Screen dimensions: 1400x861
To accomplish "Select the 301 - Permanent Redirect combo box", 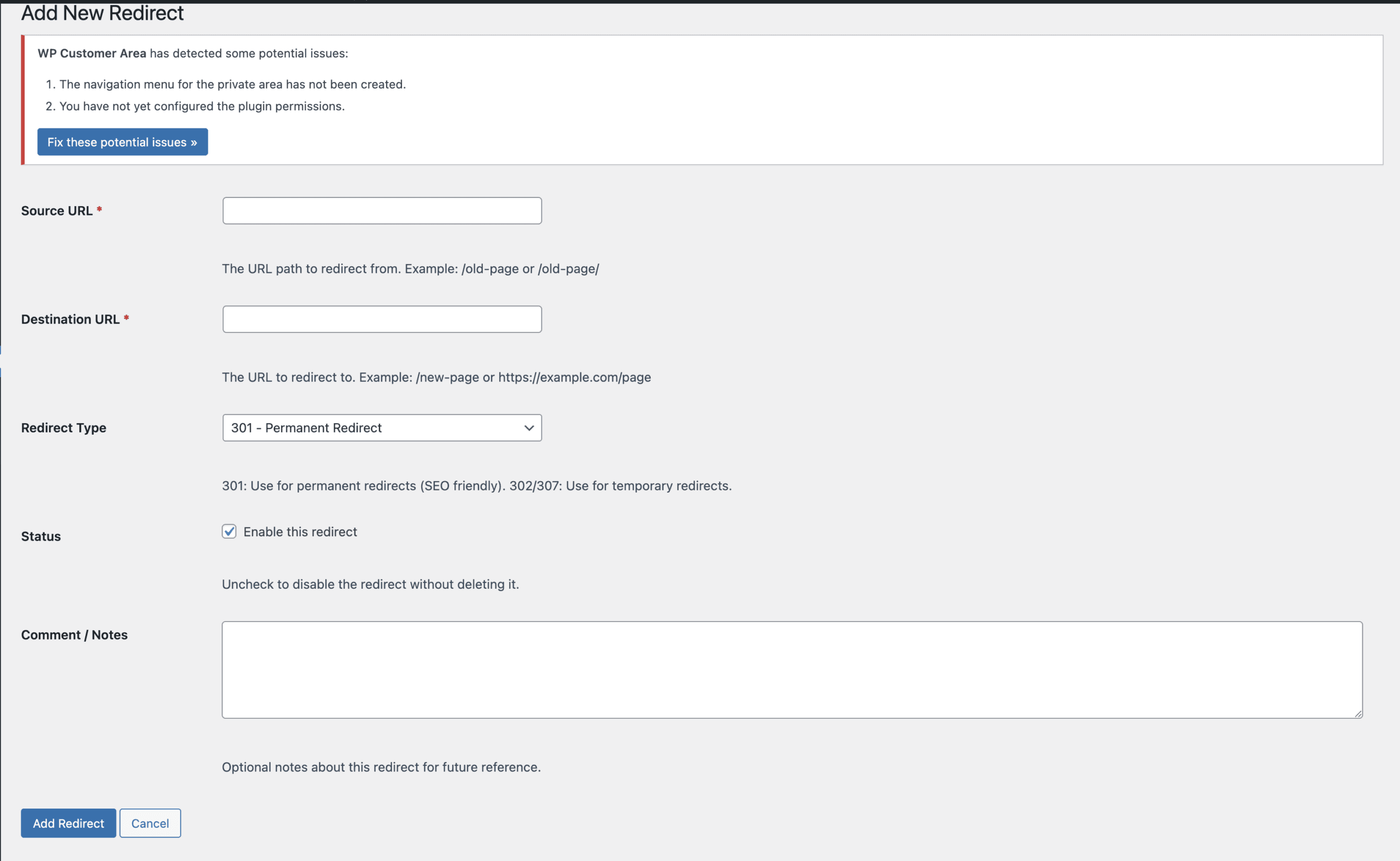I will [x=381, y=427].
